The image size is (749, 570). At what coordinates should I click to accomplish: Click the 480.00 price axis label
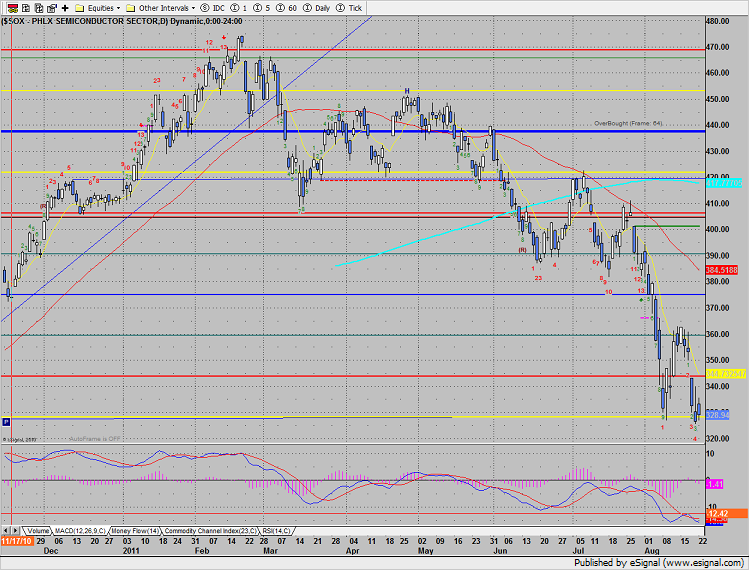tap(718, 21)
